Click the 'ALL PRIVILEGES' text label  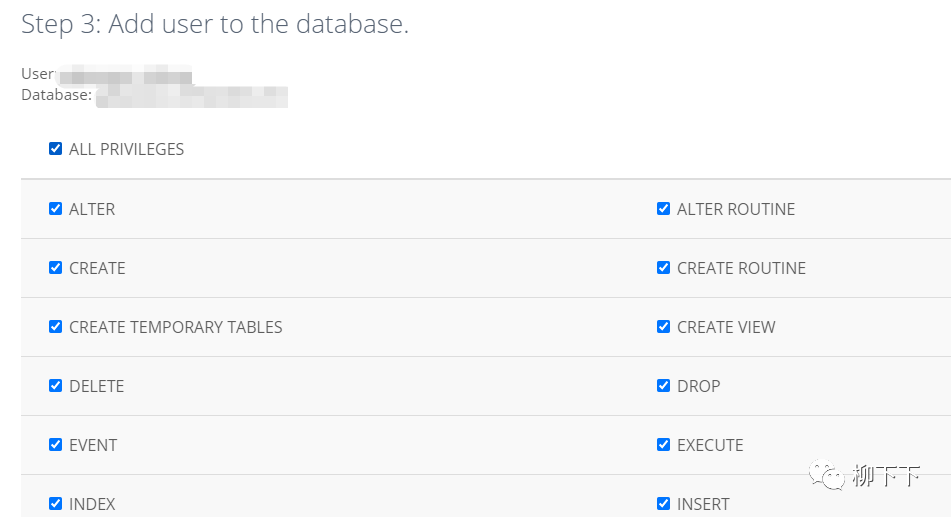[x=126, y=149]
